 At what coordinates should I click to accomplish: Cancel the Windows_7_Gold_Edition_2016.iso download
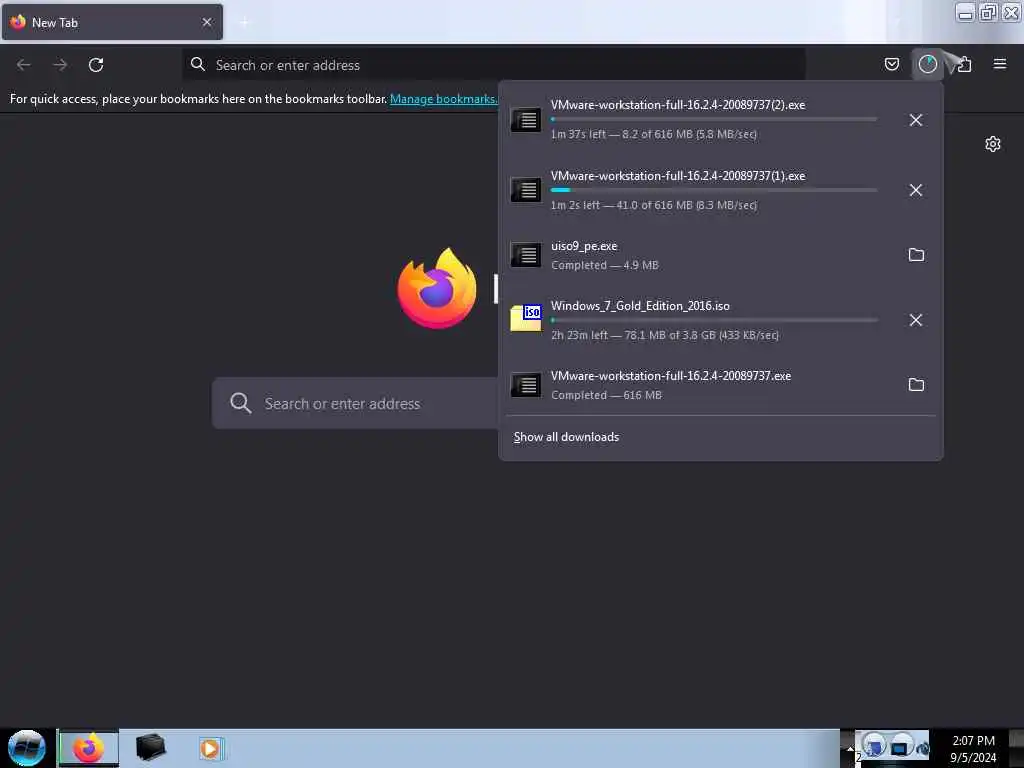pos(916,320)
